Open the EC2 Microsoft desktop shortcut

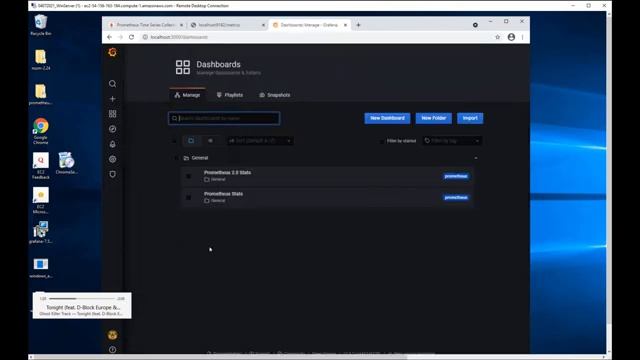40,200
